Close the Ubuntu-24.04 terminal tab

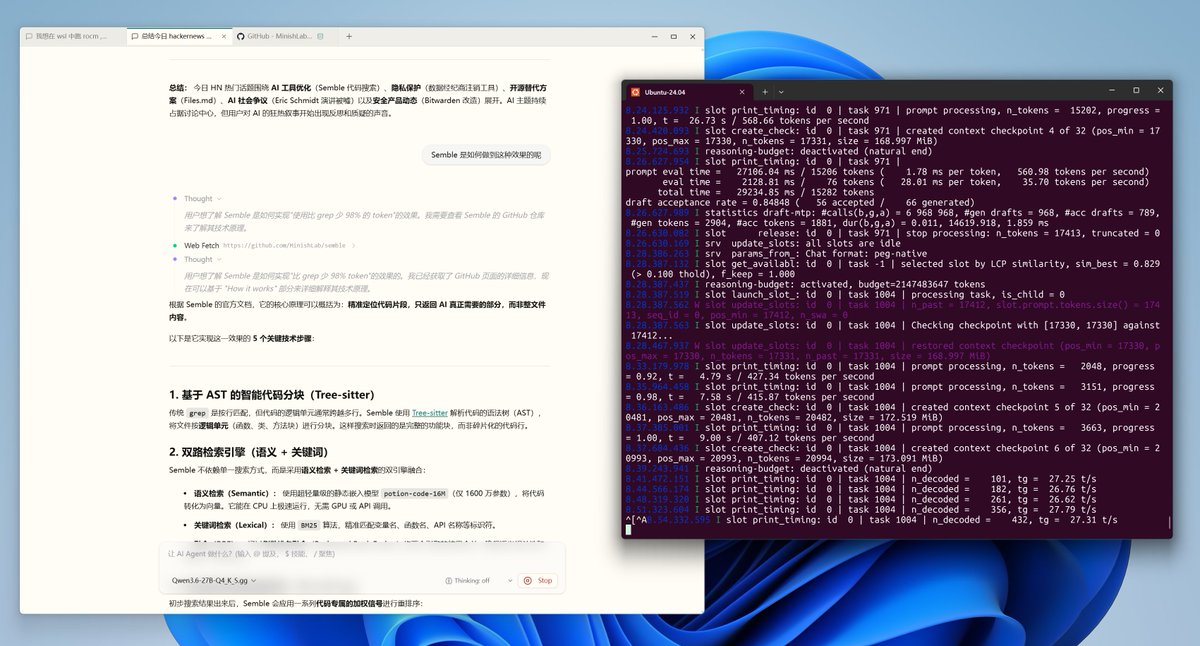pyautogui.click(x=741, y=90)
